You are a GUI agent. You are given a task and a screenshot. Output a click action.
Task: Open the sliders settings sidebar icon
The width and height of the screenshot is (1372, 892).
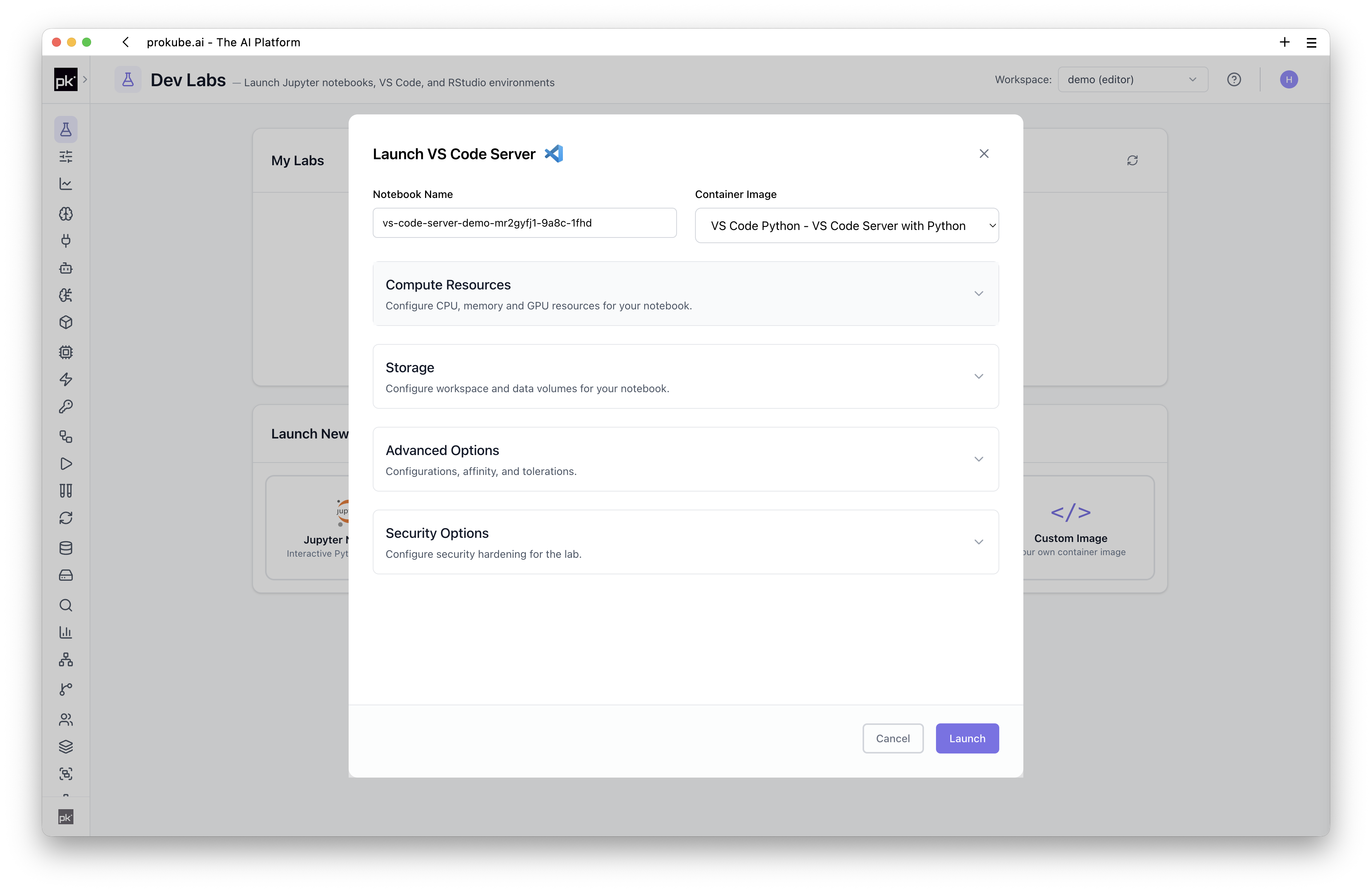pyautogui.click(x=66, y=157)
